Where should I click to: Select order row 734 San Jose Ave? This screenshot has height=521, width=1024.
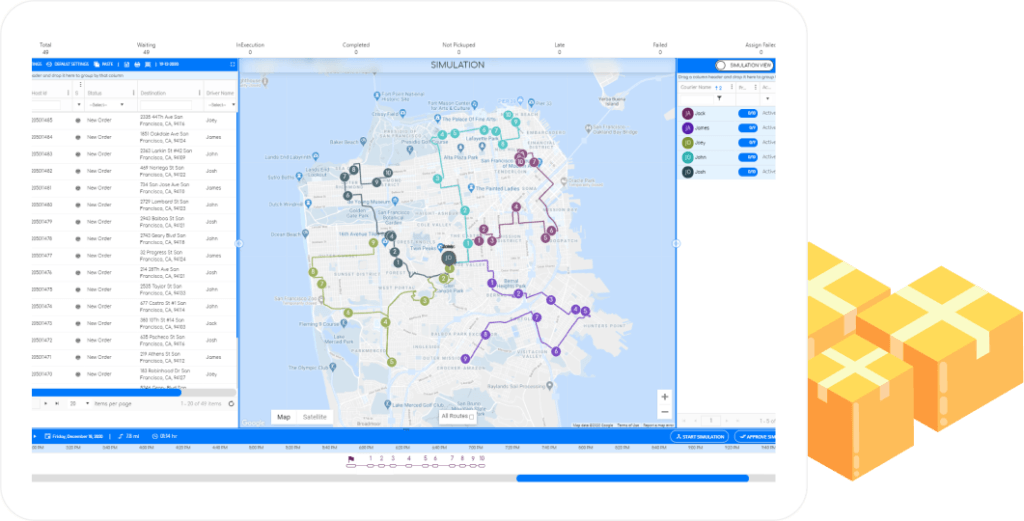click(x=134, y=188)
